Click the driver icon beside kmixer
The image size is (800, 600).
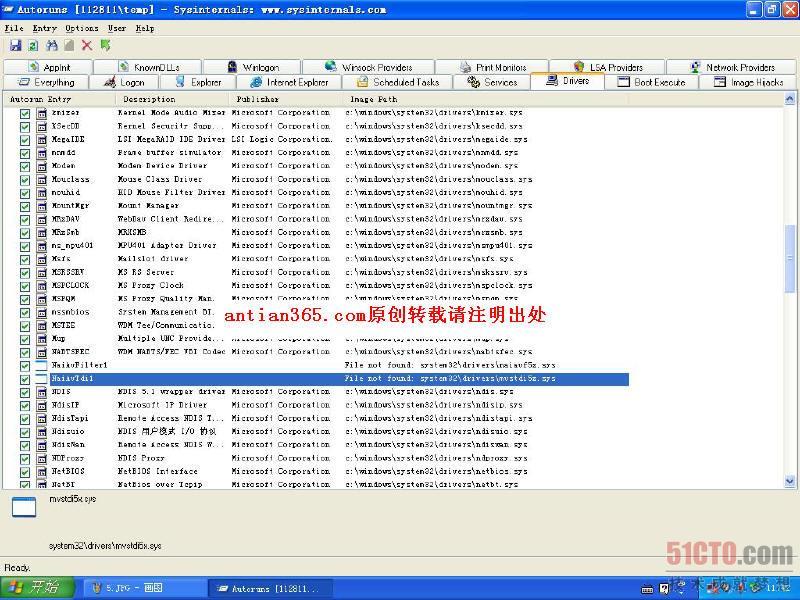click(42, 113)
